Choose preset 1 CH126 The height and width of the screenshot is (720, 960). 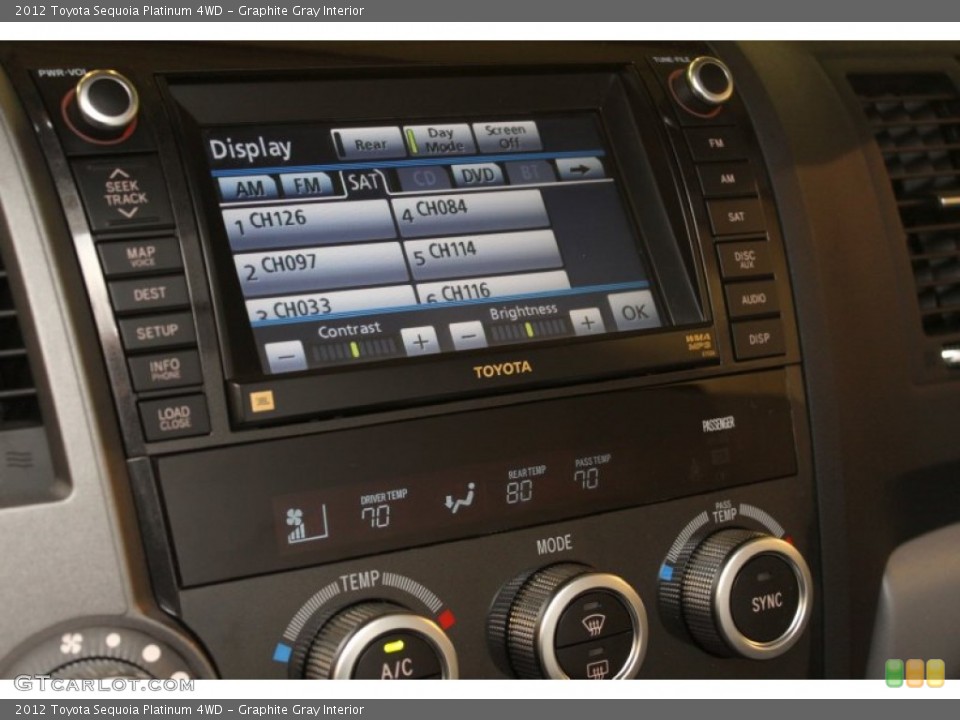(x=308, y=223)
